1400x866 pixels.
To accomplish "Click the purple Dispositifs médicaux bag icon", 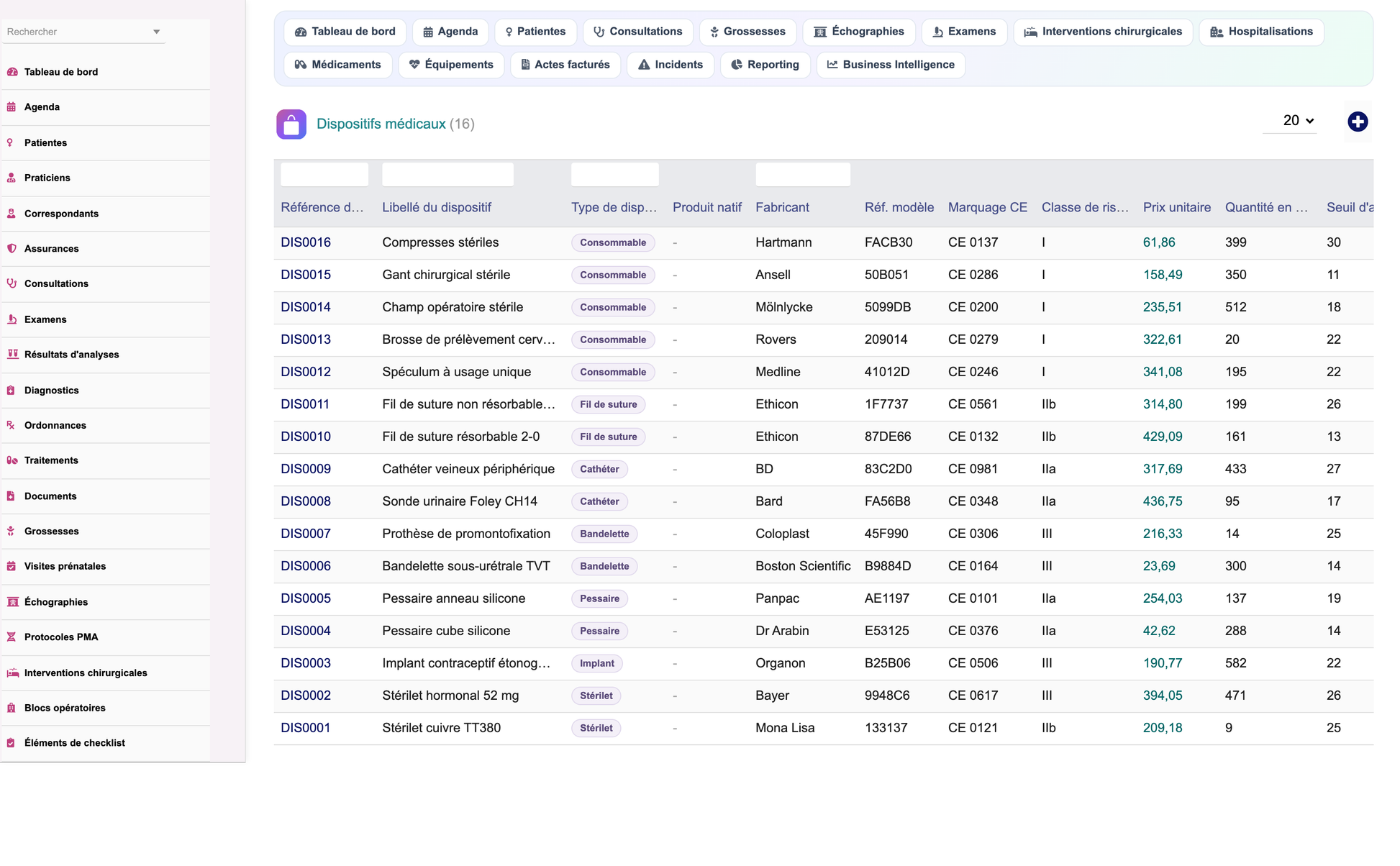I will 291,124.
